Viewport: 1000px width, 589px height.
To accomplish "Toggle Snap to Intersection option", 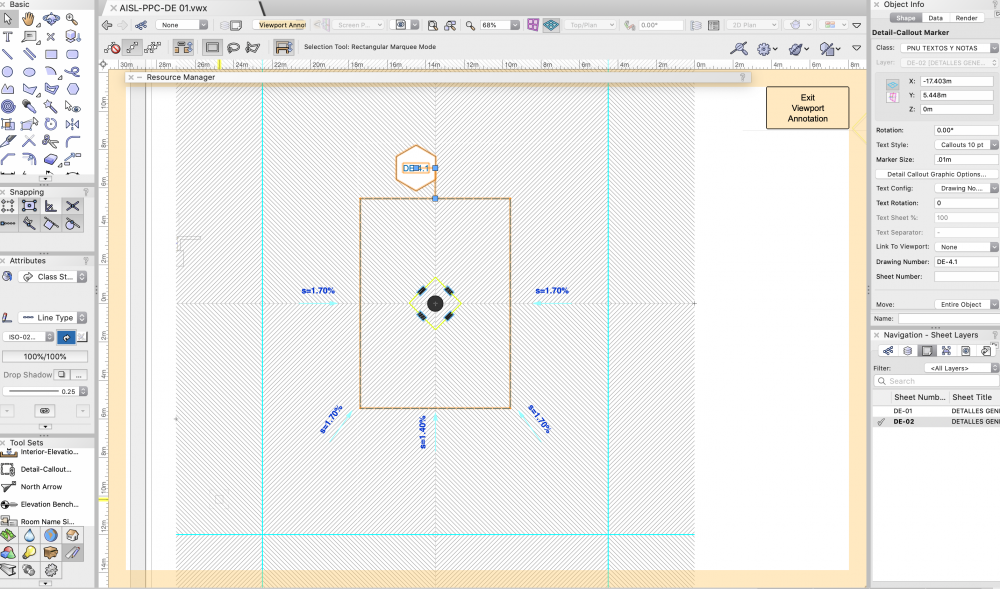I will coord(72,206).
